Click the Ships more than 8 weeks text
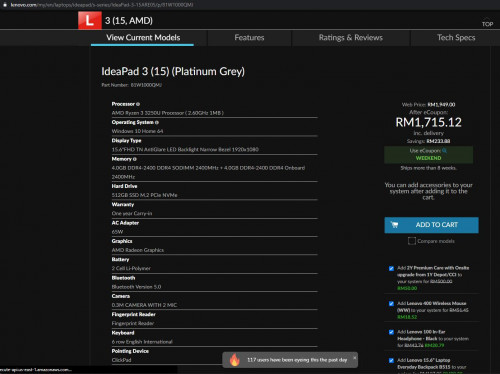Image resolution: width=500 pixels, height=374 pixels. coord(428,168)
